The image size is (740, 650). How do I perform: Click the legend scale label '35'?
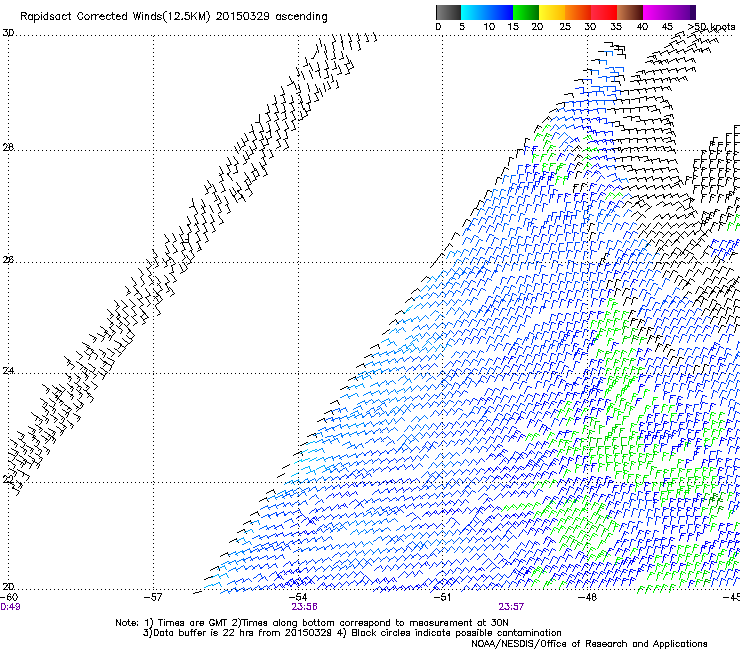pos(616,27)
